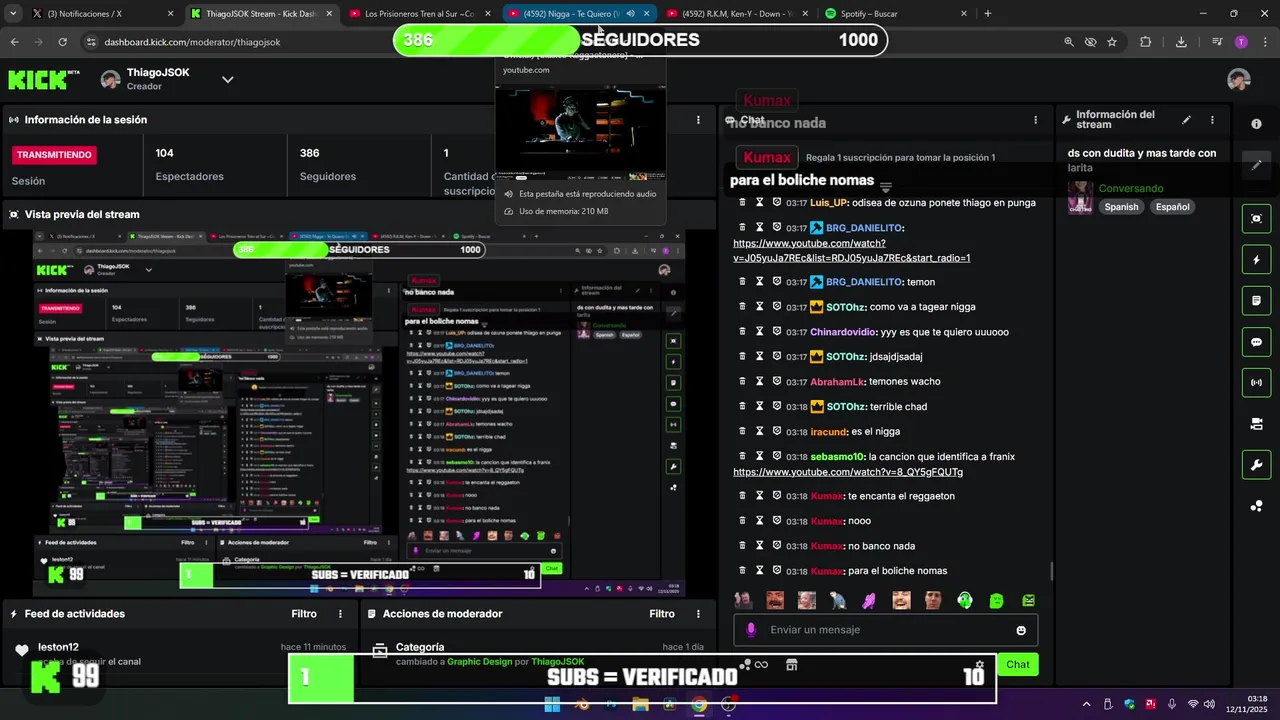Edit stream info with pencil icon
1280x720 pixels.
[1186, 120]
